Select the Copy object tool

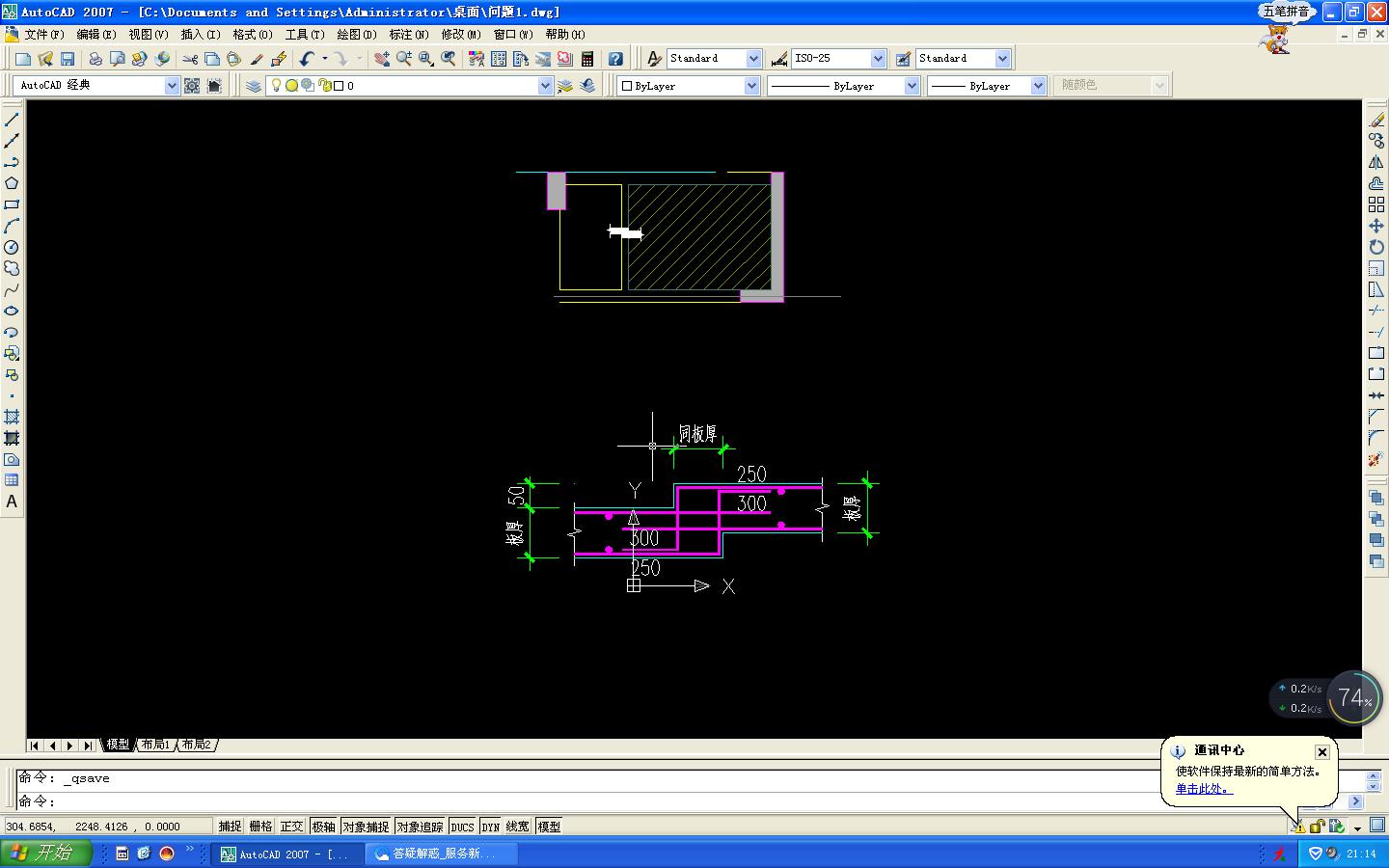pos(1376,141)
